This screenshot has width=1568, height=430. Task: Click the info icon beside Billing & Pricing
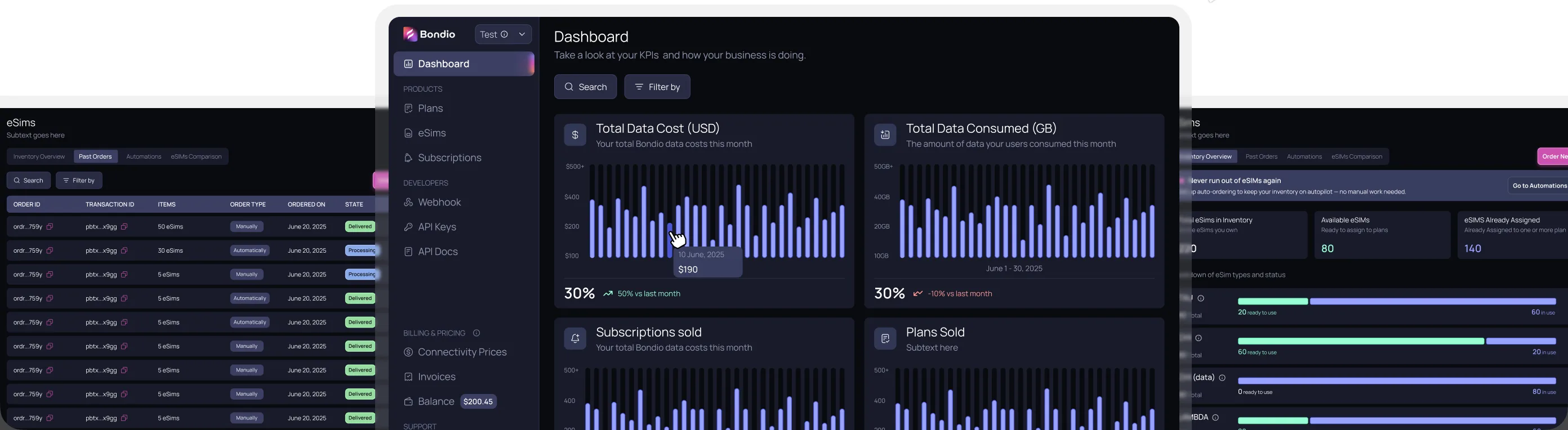click(476, 333)
